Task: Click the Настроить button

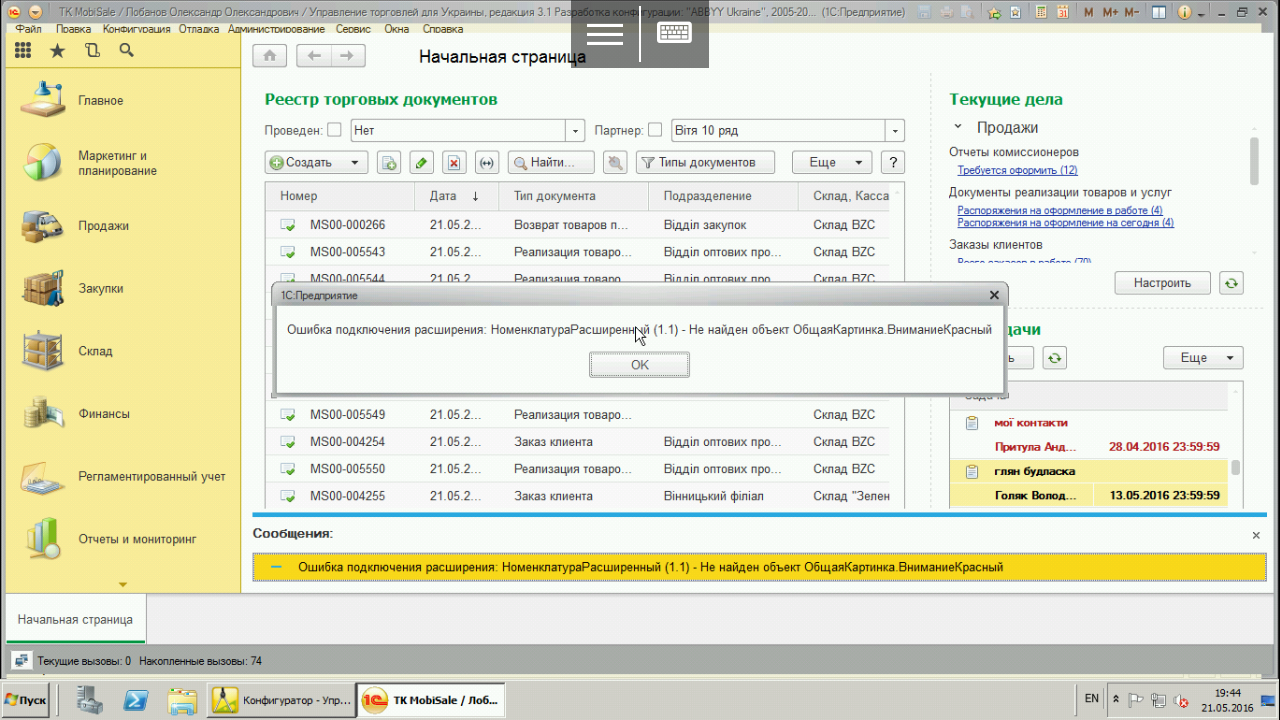Action: [1162, 283]
